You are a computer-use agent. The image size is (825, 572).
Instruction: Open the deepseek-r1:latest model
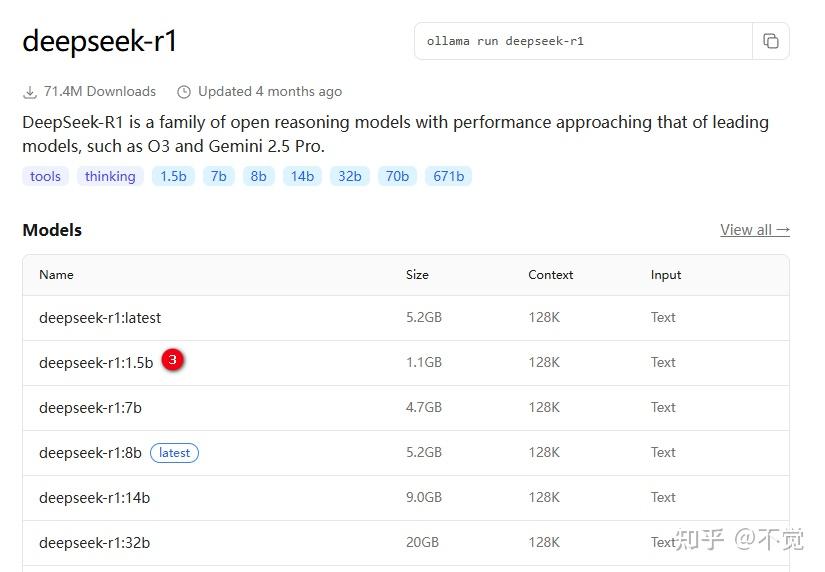click(100, 318)
